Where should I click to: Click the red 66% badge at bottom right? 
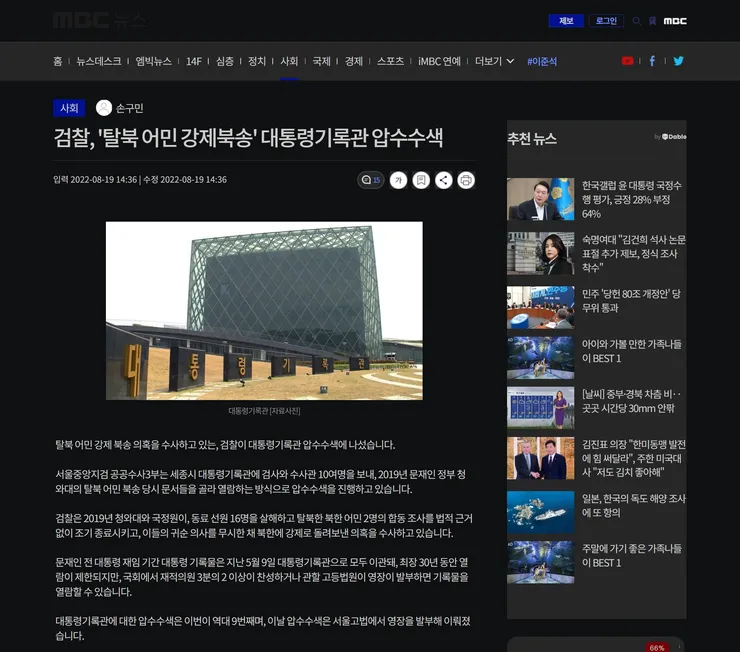pos(656,648)
